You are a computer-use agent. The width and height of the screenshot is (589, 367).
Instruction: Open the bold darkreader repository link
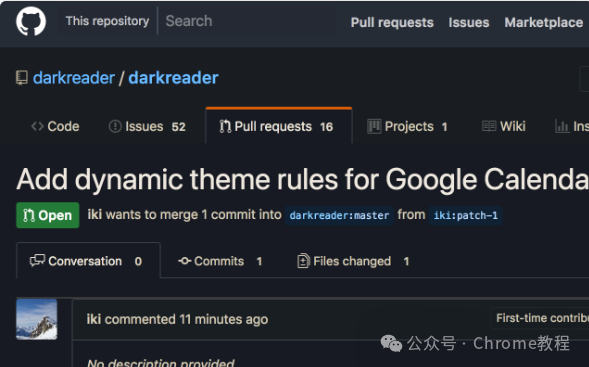[x=173, y=78]
